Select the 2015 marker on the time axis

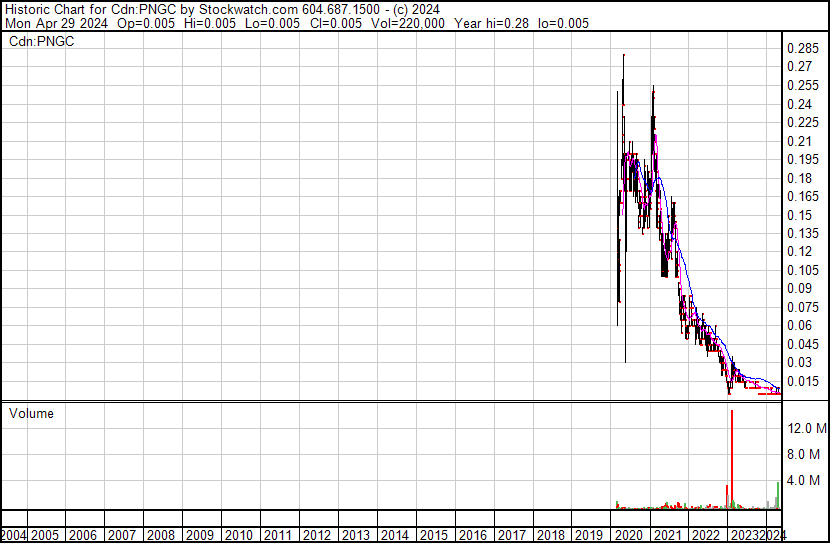(x=433, y=535)
